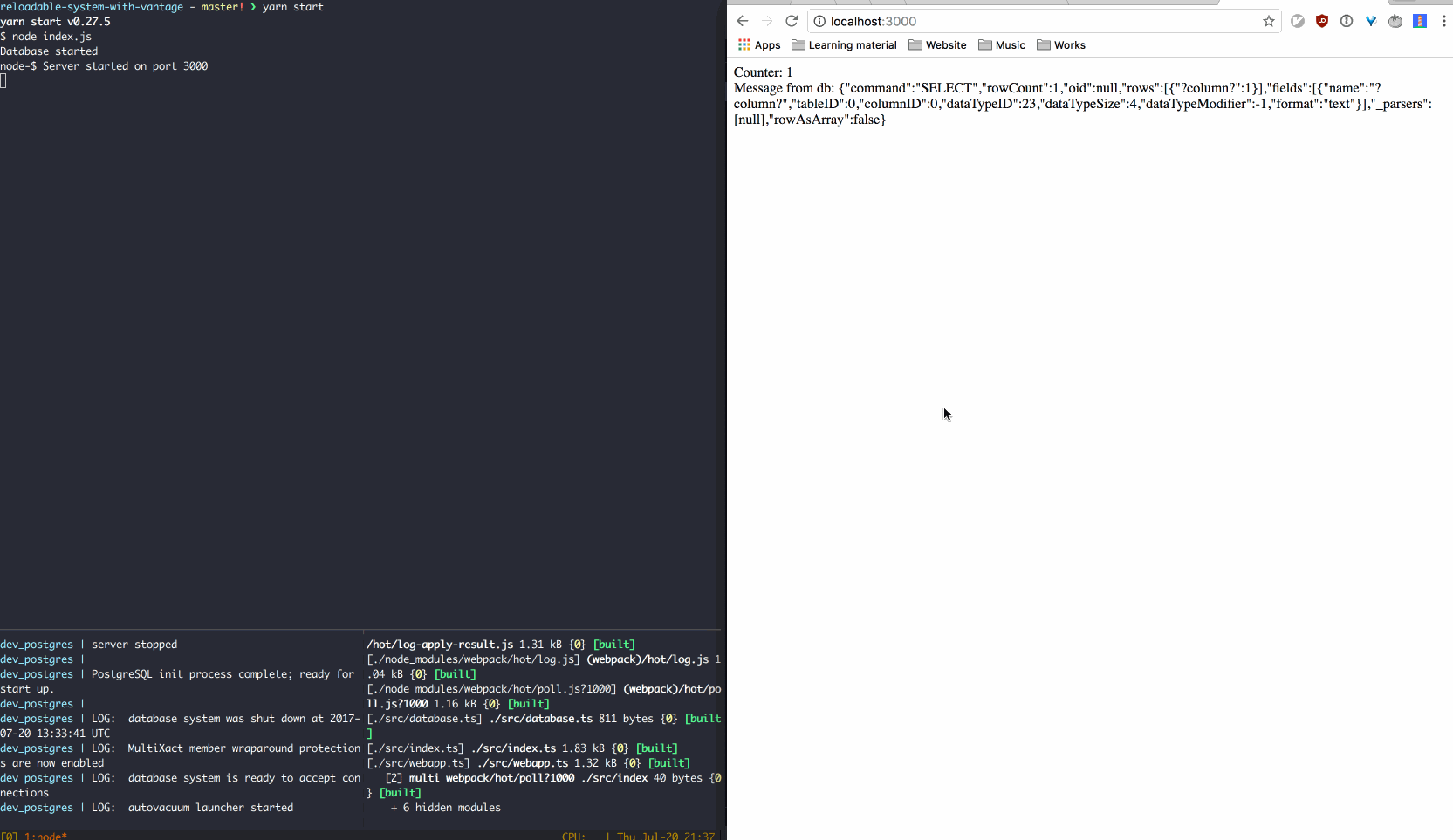The height and width of the screenshot is (840, 1453).
Task: Open the uBlock Origin extension
Action: 1322,21
